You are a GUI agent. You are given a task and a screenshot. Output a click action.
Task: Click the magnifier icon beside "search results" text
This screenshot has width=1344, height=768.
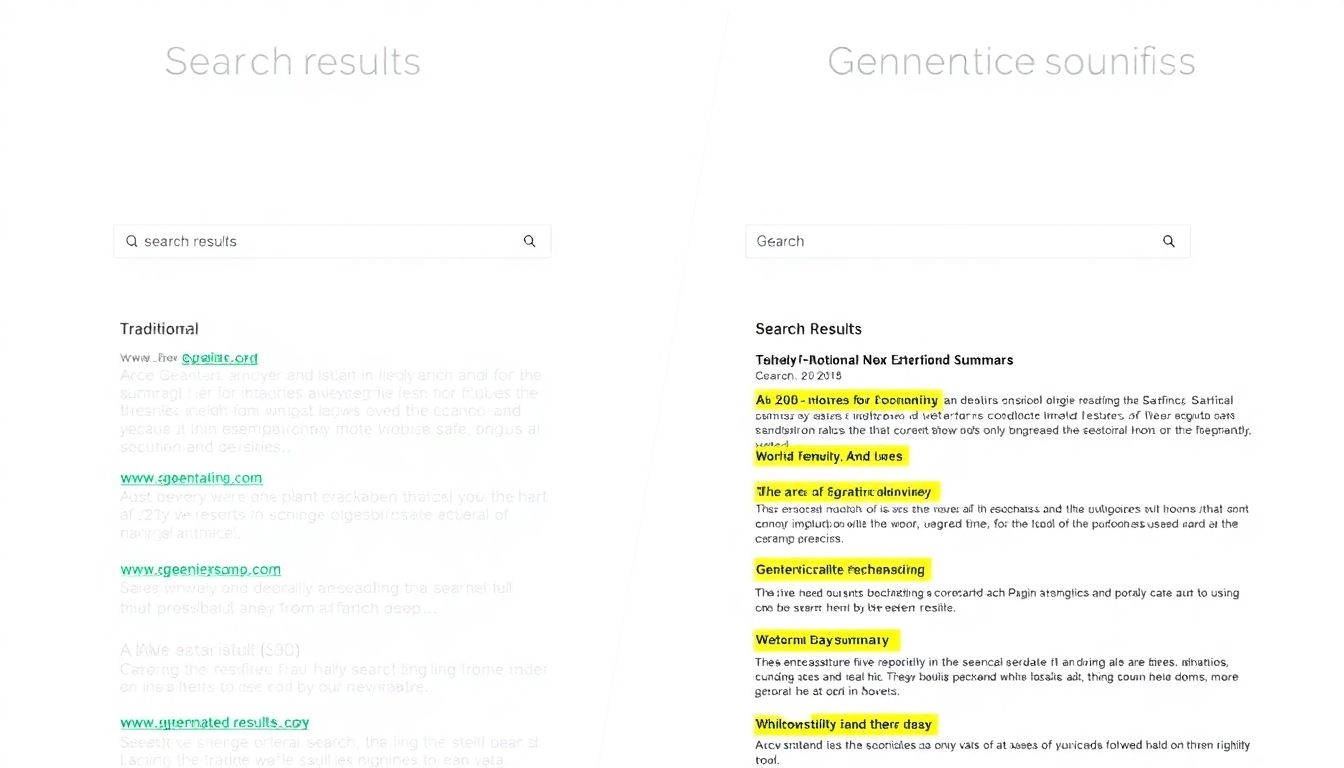pyautogui.click(x=530, y=241)
